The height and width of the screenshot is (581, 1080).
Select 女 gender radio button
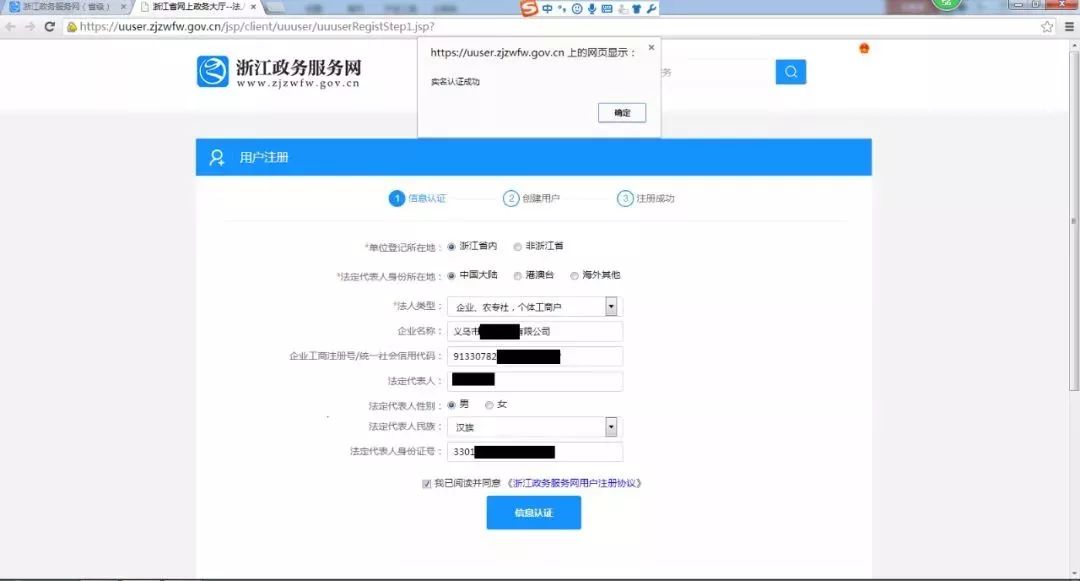click(489, 405)
